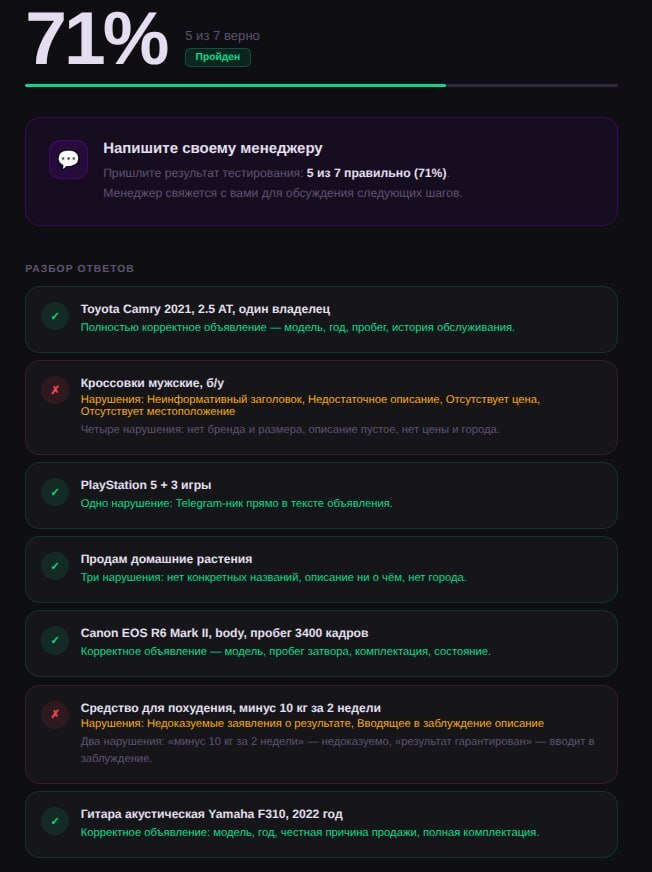Click the РАЗБОР ОТВЕТОВ section header
Image resolution: width=652 pixels, height=872 pixels.
(80, 268)
